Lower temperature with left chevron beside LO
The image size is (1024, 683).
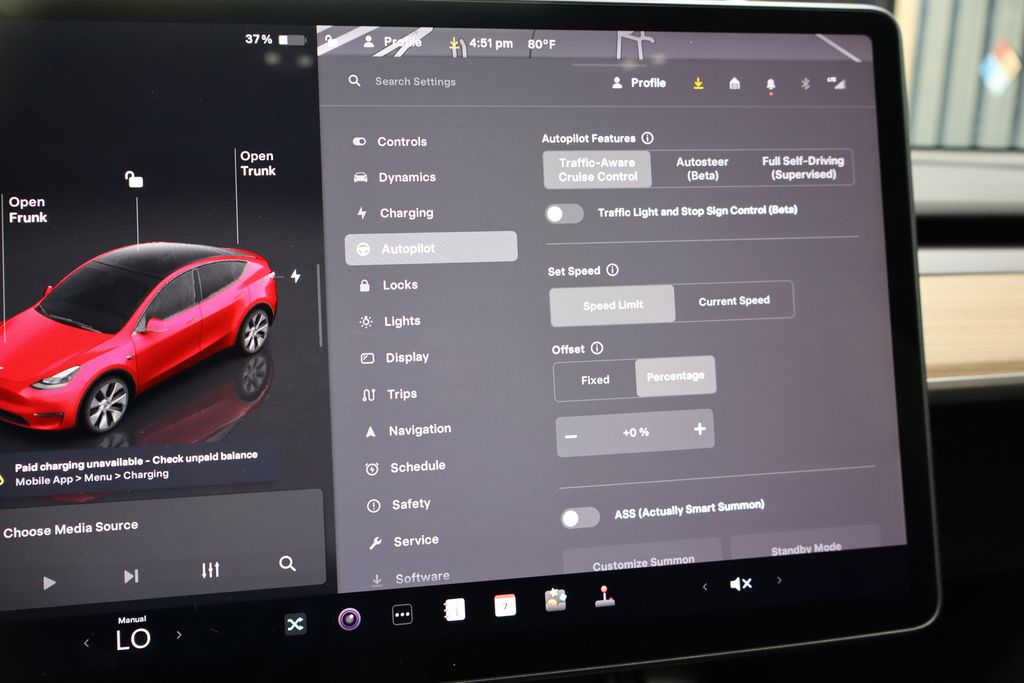coord(86,643)
